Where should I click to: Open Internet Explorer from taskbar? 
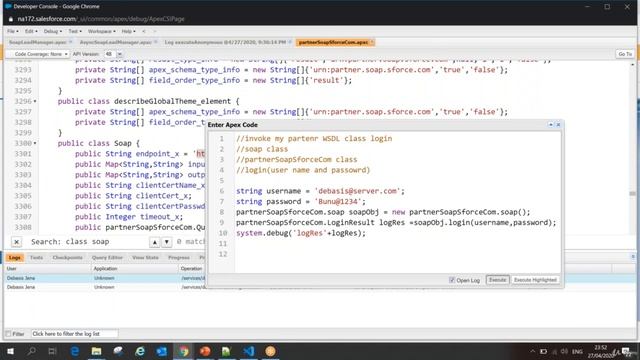(x=140, y=351)
